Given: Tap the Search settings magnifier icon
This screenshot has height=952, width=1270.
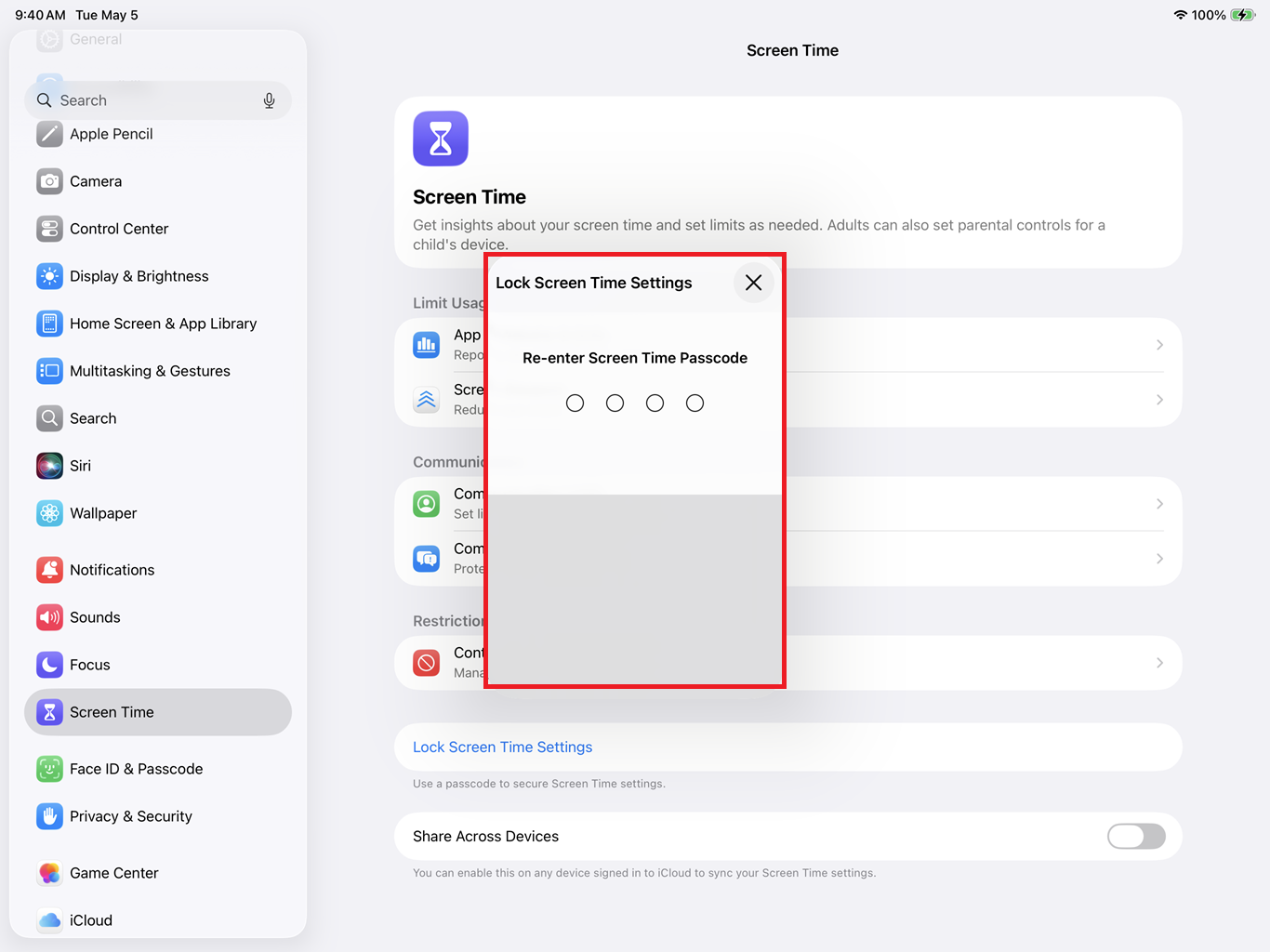Looking at the screenshot, I should coord(49,418).
